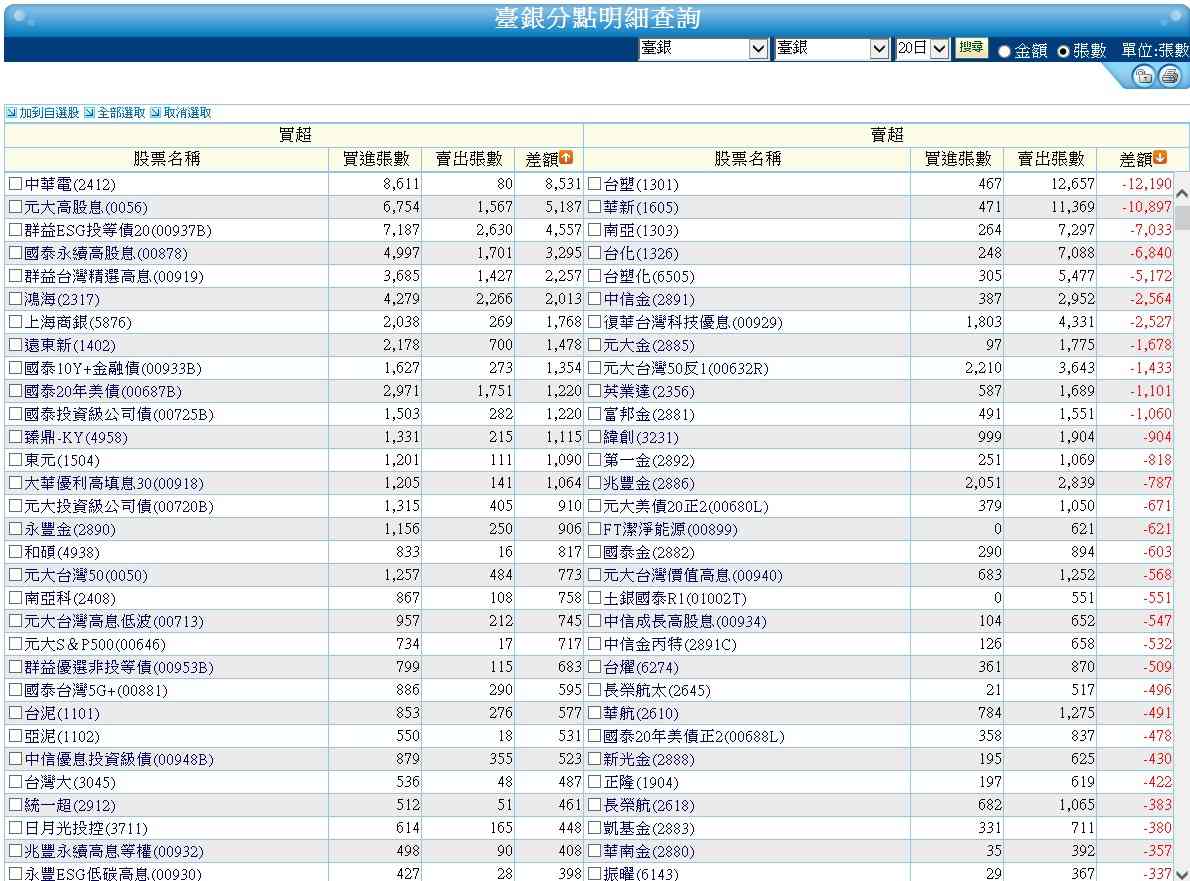Click 賣超 section header
This screenshot has height=881, width=1190.
[x=886, y=135]
